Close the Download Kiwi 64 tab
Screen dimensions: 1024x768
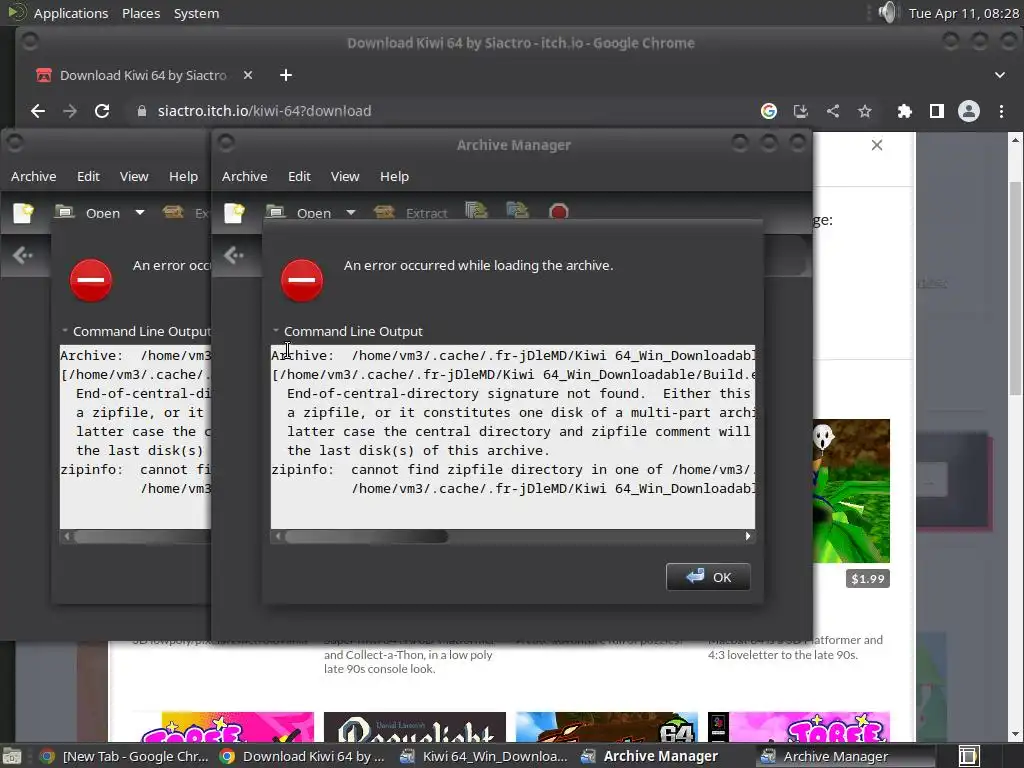248,75
